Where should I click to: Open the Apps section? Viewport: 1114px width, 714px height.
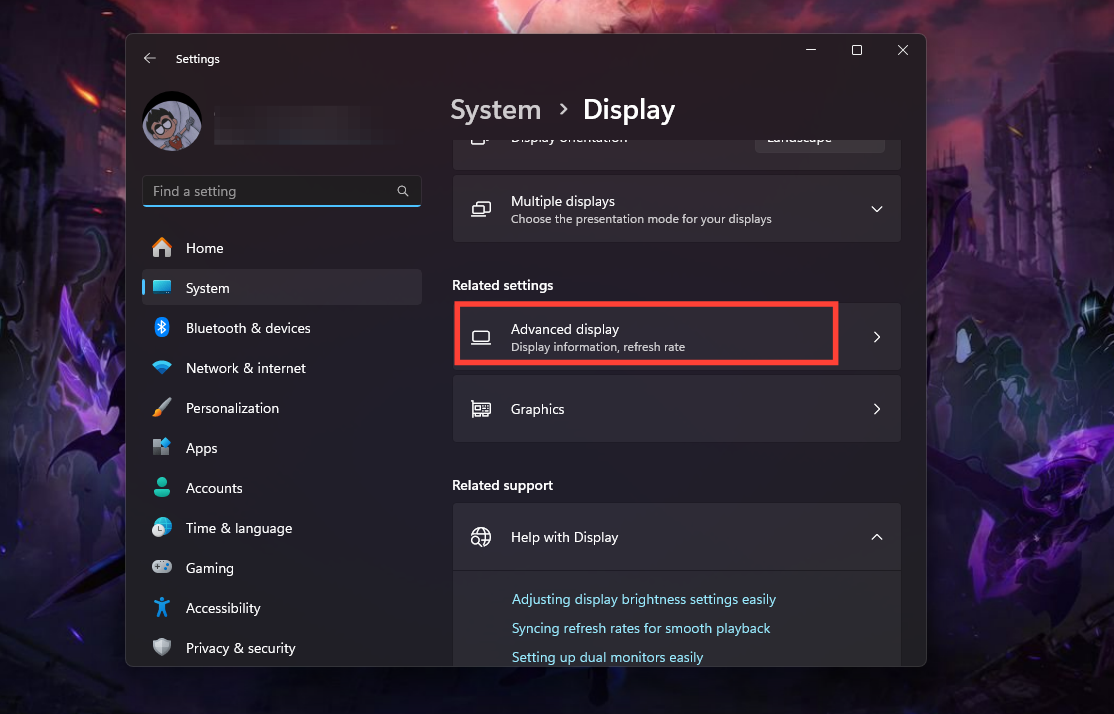pos(281,448)
